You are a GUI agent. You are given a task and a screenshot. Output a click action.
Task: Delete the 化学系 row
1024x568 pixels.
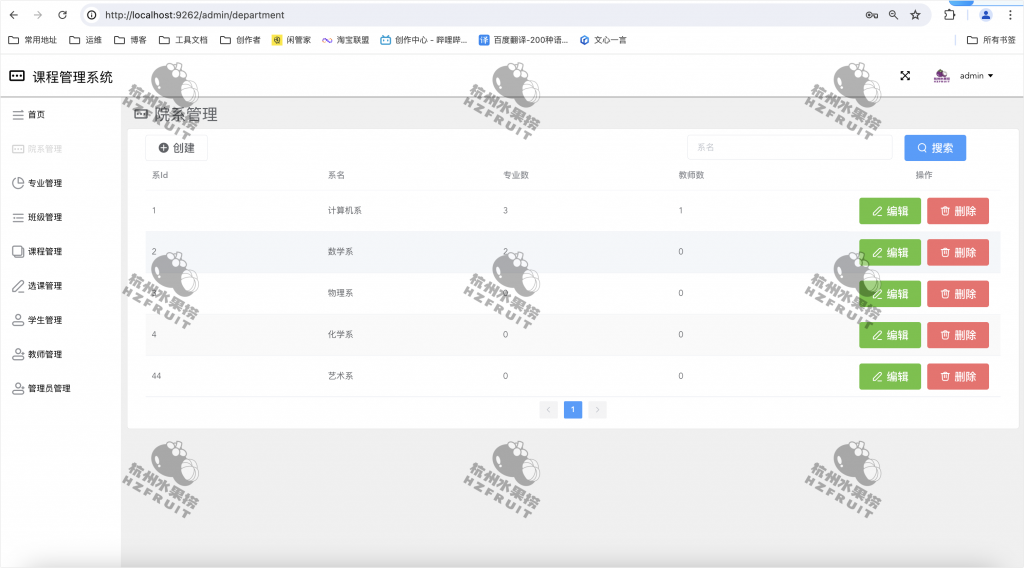pos(958,335)
